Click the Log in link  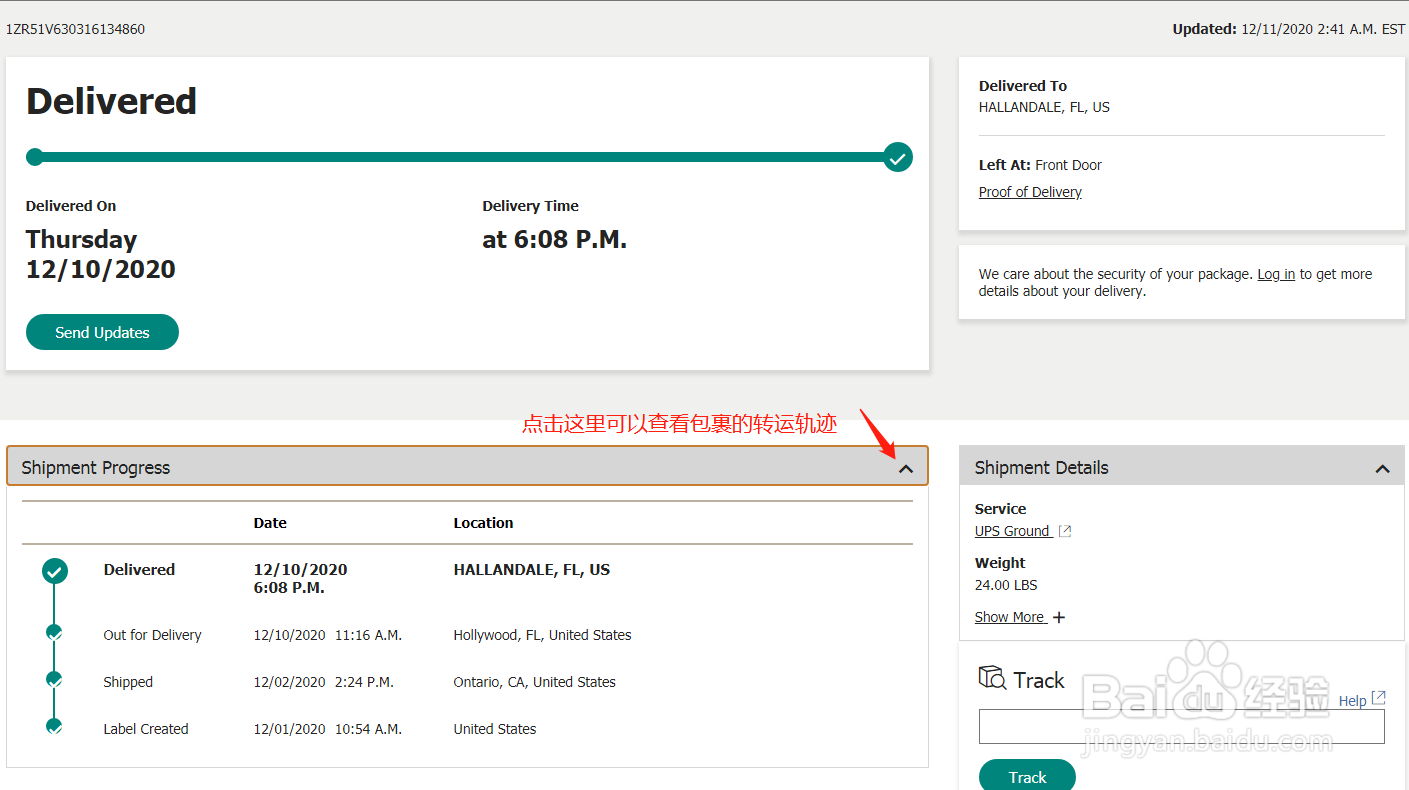click(1276, 274)
